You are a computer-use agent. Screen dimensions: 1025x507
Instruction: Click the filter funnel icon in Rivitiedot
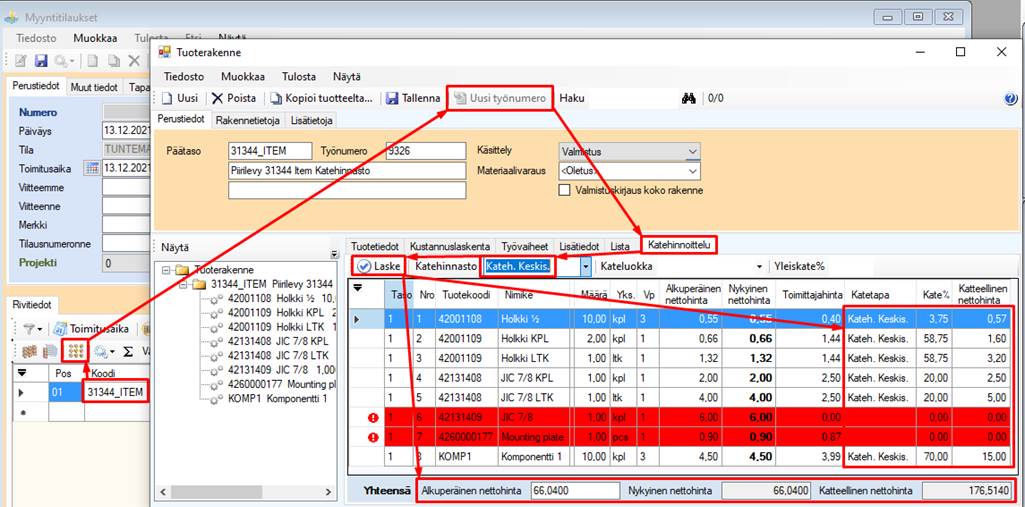tap(31, 329)
